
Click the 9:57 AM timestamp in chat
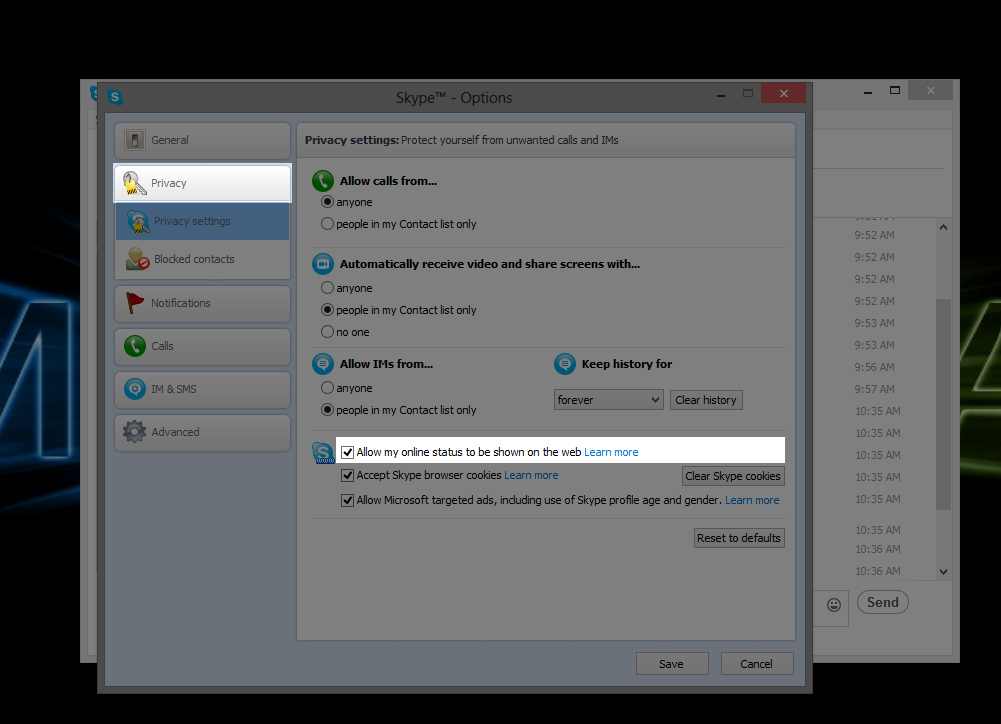click(875, 389)
